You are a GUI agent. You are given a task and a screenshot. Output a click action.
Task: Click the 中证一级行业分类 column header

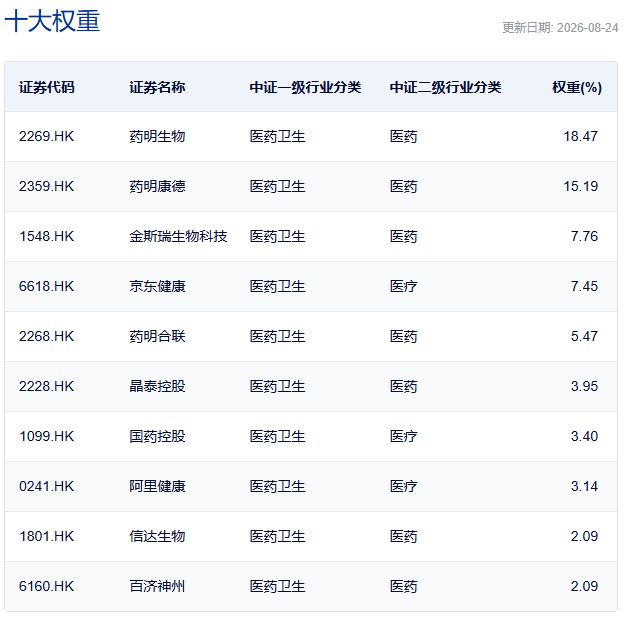pyautogui.click(x=306, y=87)
